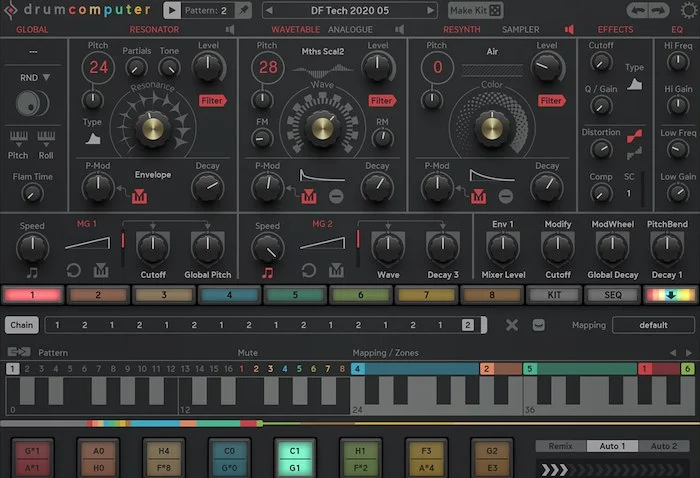700x478 pixels.
Task: Click the Wavetable envelope minus icon
Action: [336, 196]
